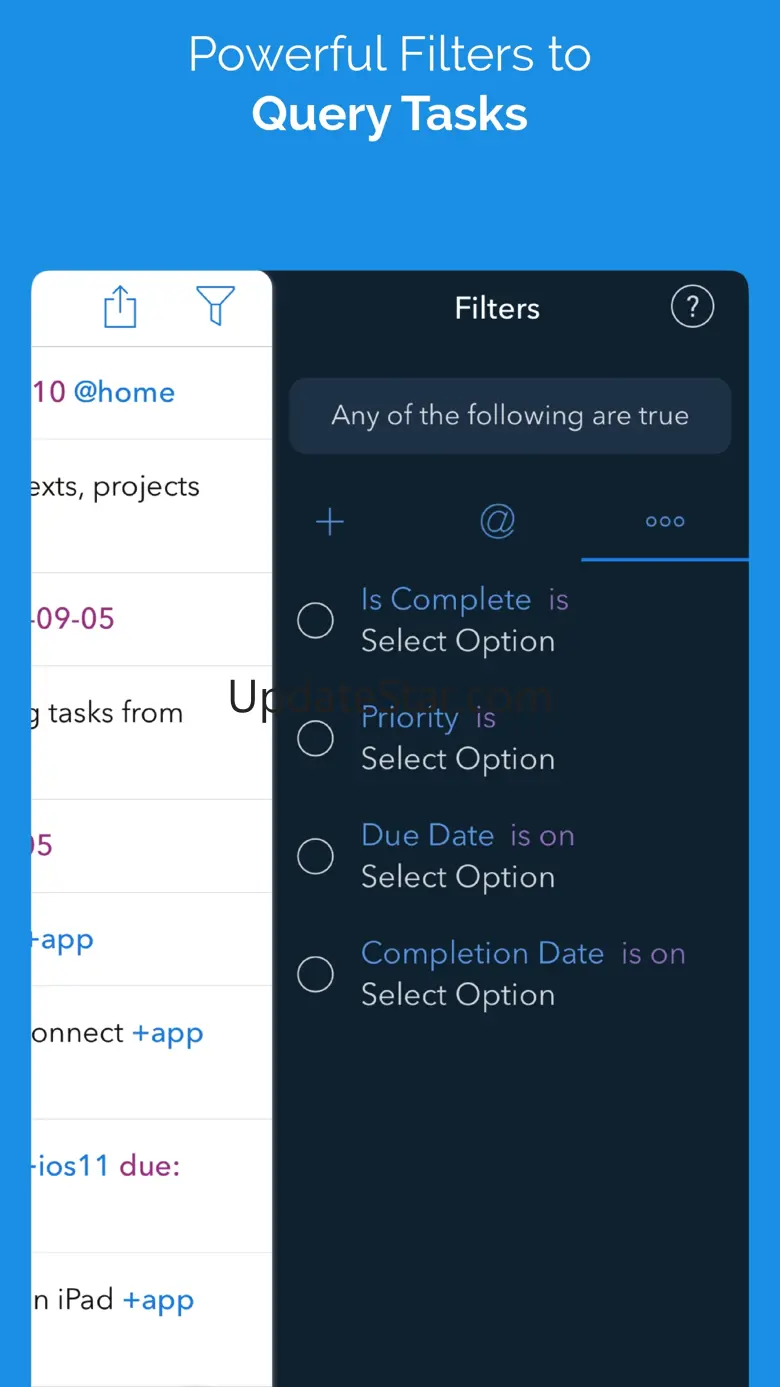Change the 'is on' operator for Completion Date

653,954
